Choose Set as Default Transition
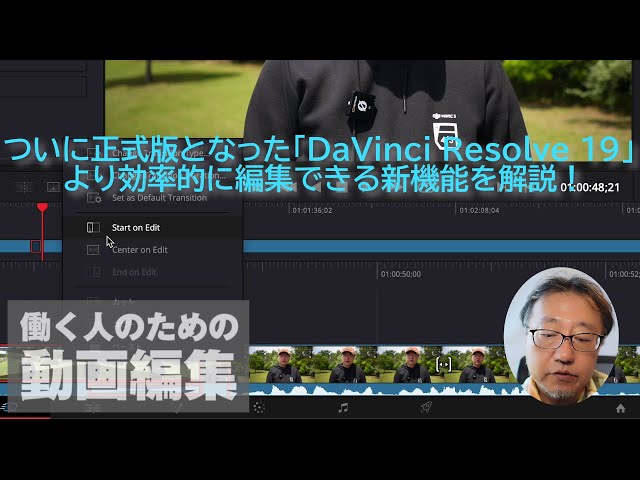The image size is (640, 480). pyautogui.click(x=159, y=198)
